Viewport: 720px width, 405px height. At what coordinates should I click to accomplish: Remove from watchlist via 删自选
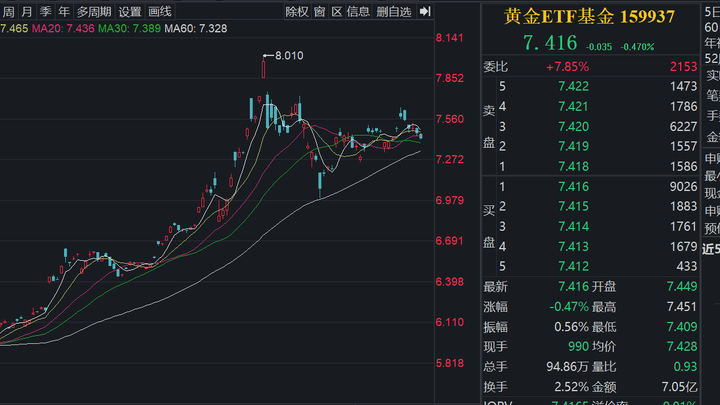(x=394, y=11)
